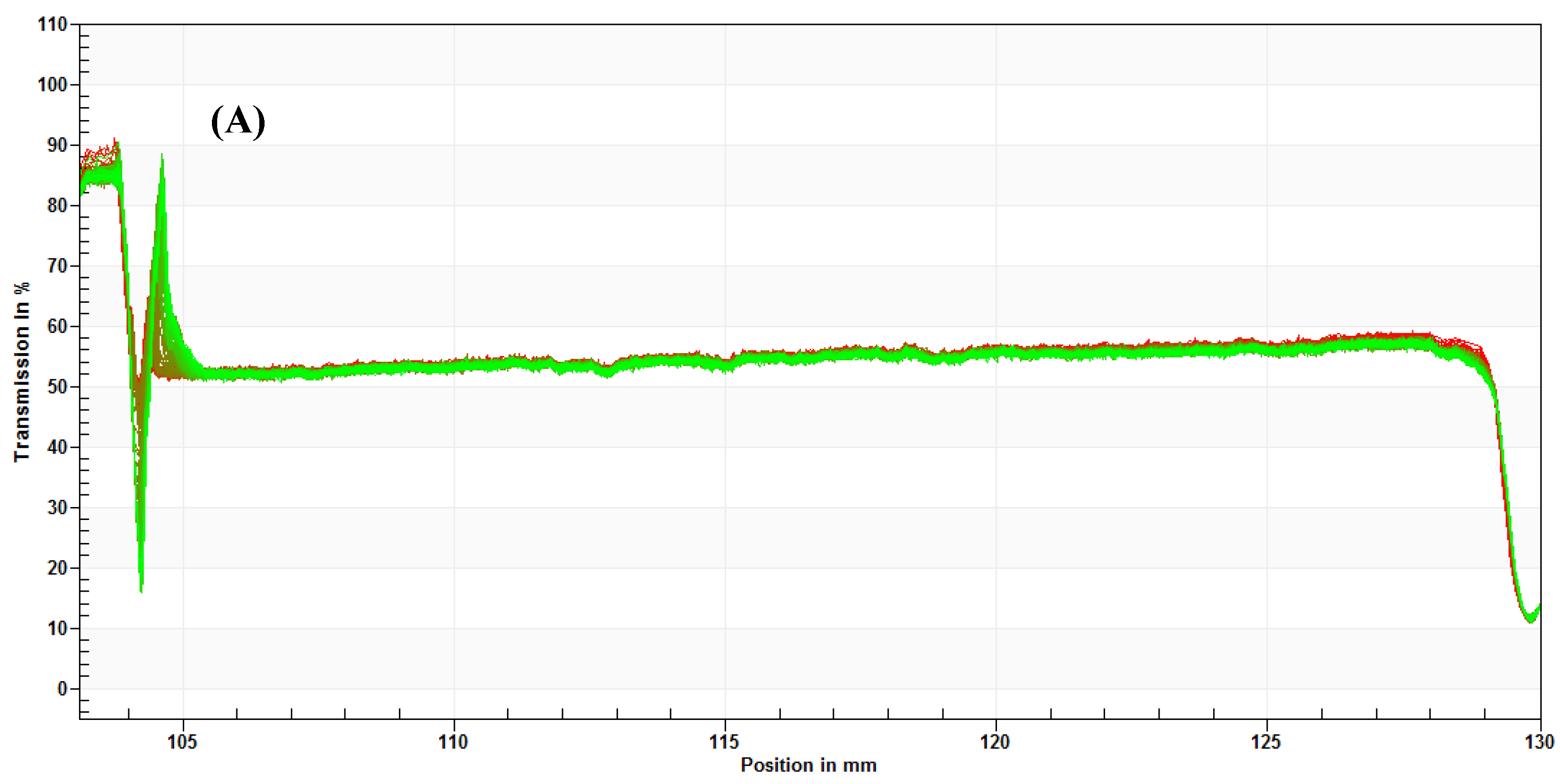
Task: Click the 105 x-axis tick label
Action: (182, 741)
